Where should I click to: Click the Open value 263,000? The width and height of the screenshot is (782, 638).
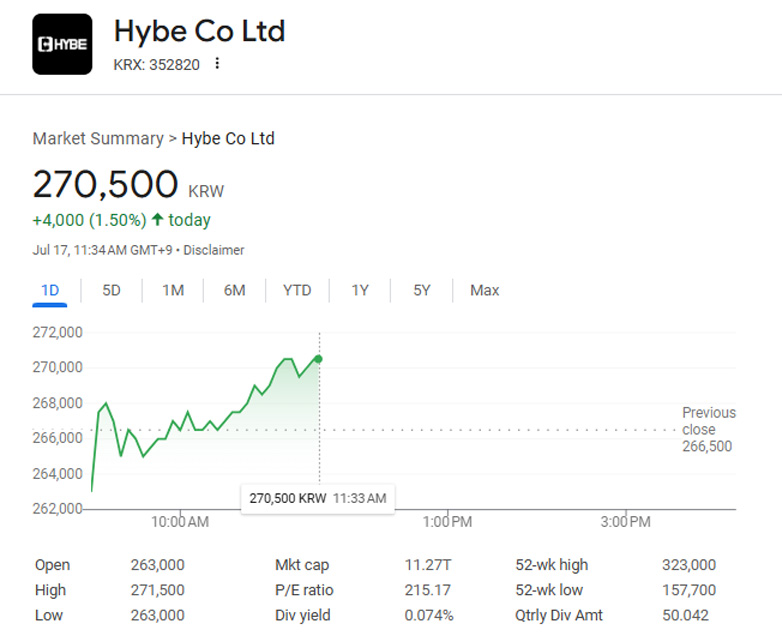158,565
